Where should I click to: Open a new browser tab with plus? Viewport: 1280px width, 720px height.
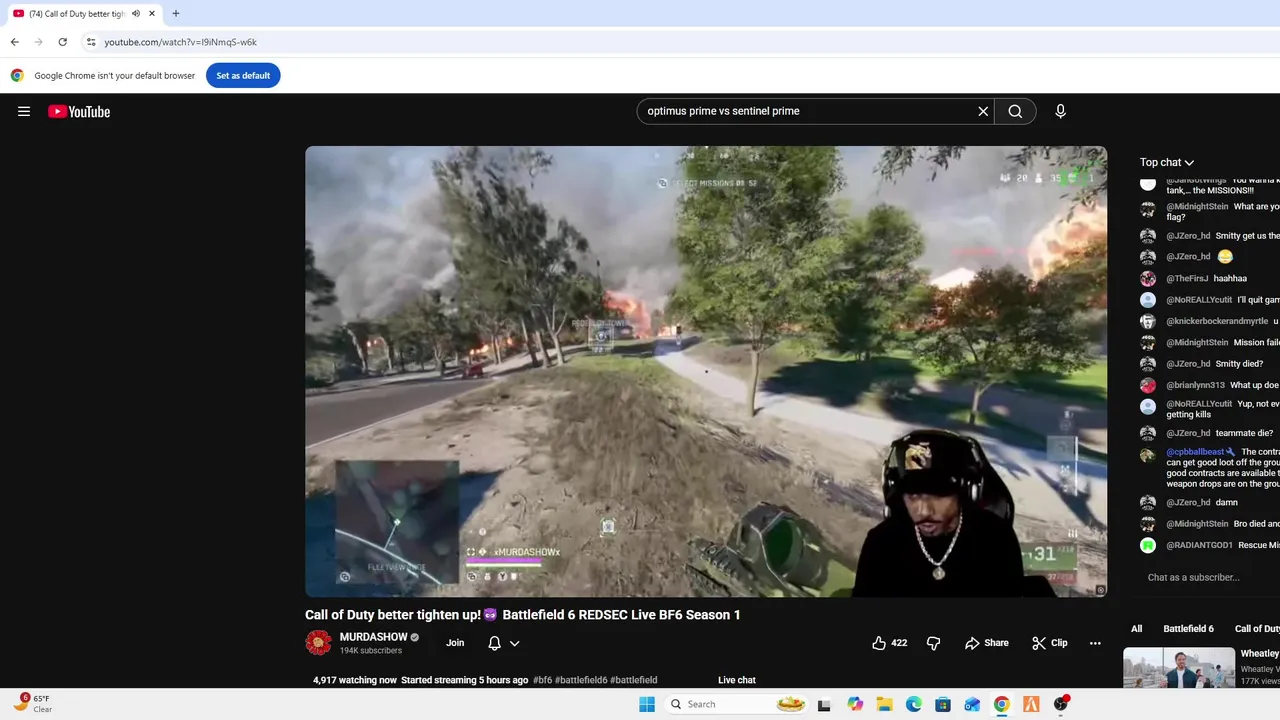176,14
